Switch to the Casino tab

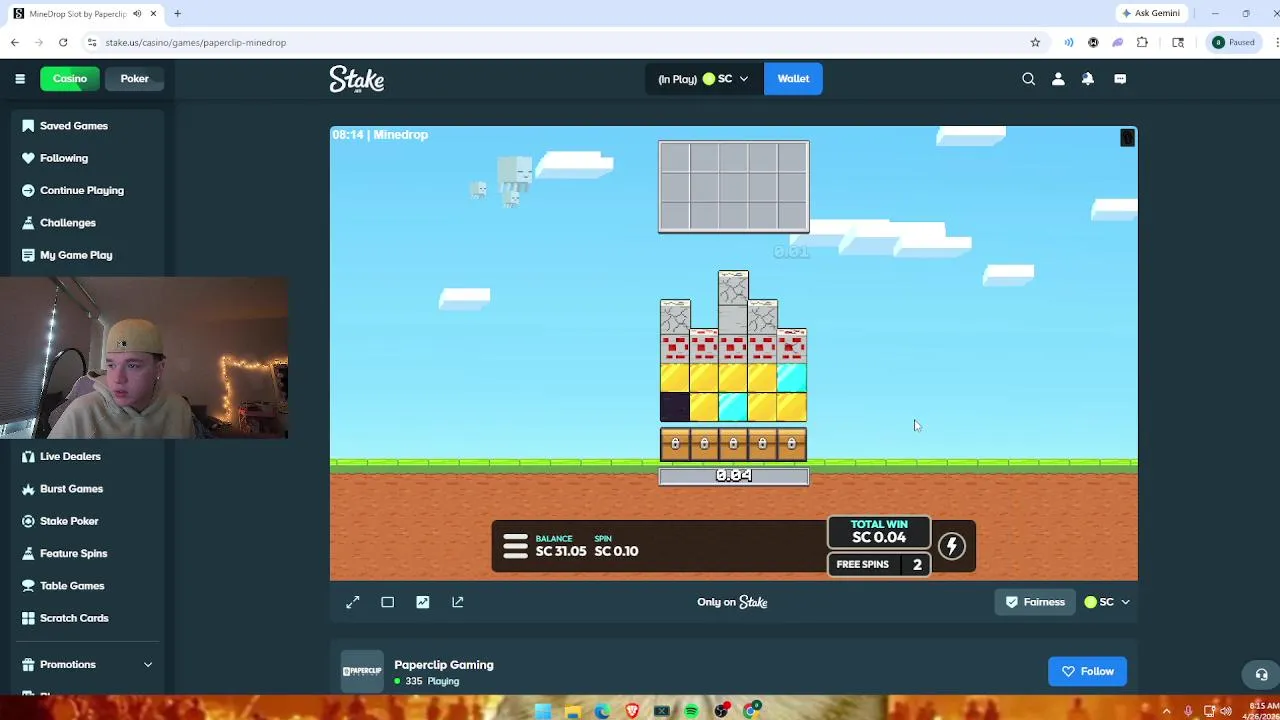click(70, 79)
